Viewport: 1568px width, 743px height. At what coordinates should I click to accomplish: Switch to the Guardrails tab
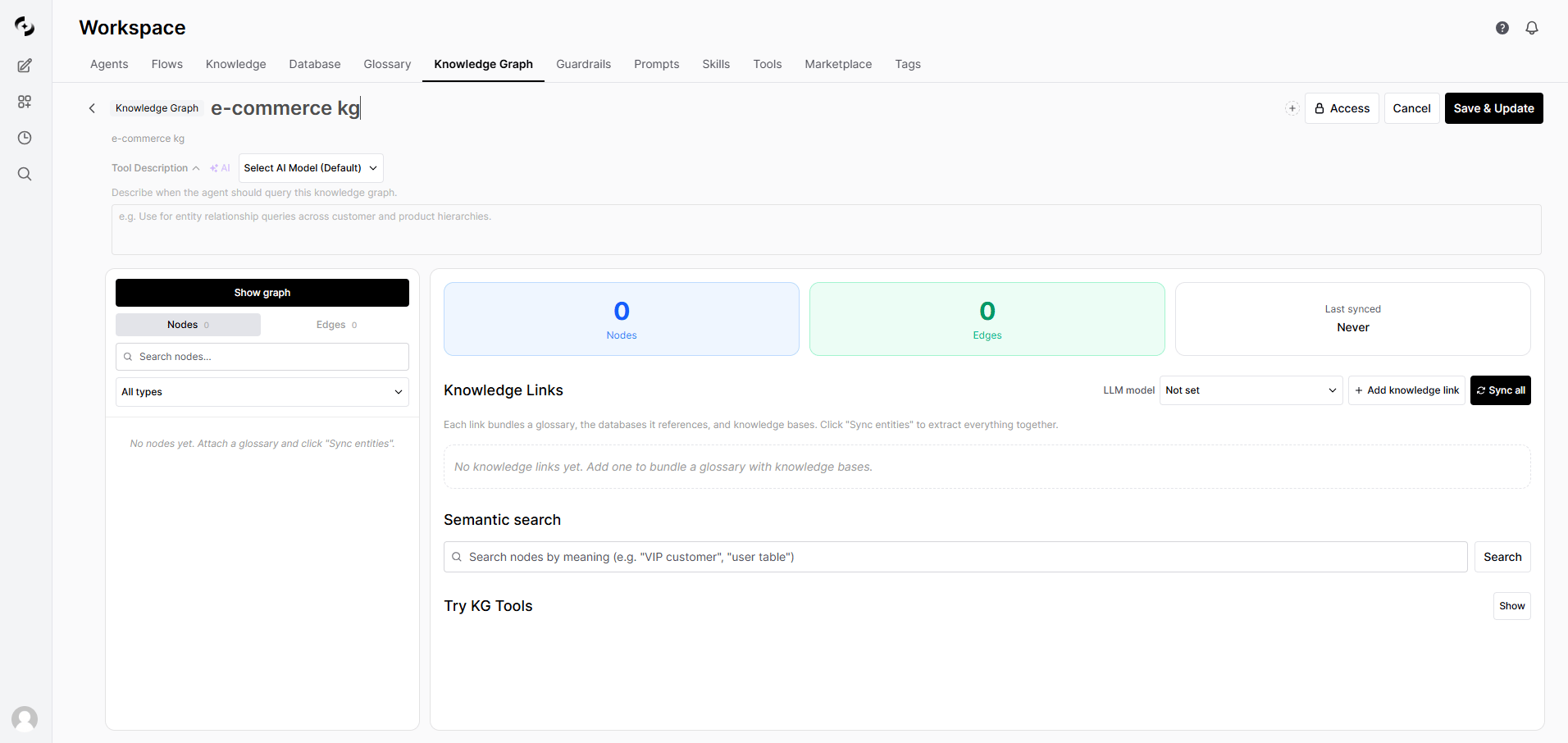click(584, 64)
